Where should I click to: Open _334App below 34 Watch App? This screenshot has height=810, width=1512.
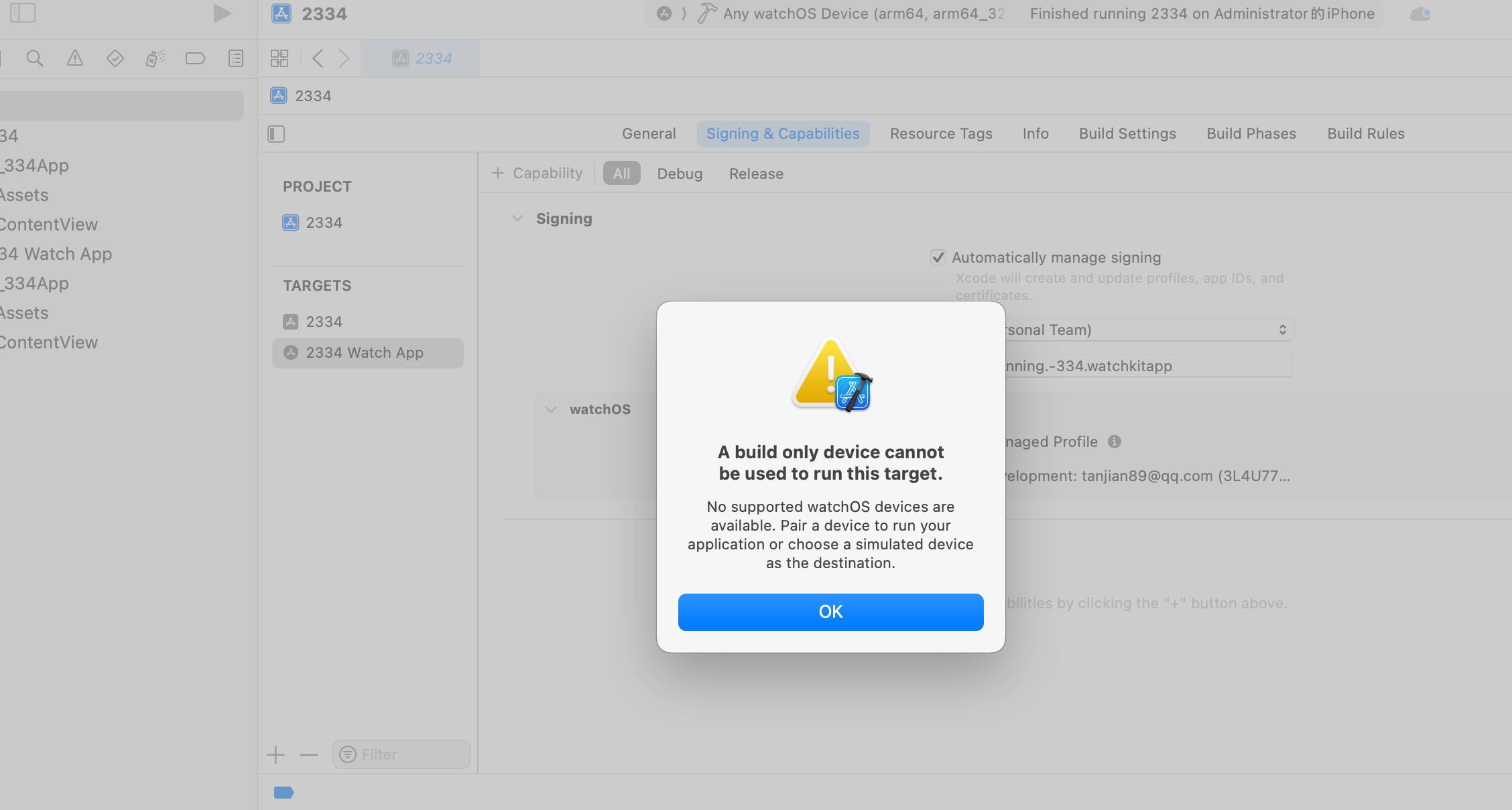(34, 283)
